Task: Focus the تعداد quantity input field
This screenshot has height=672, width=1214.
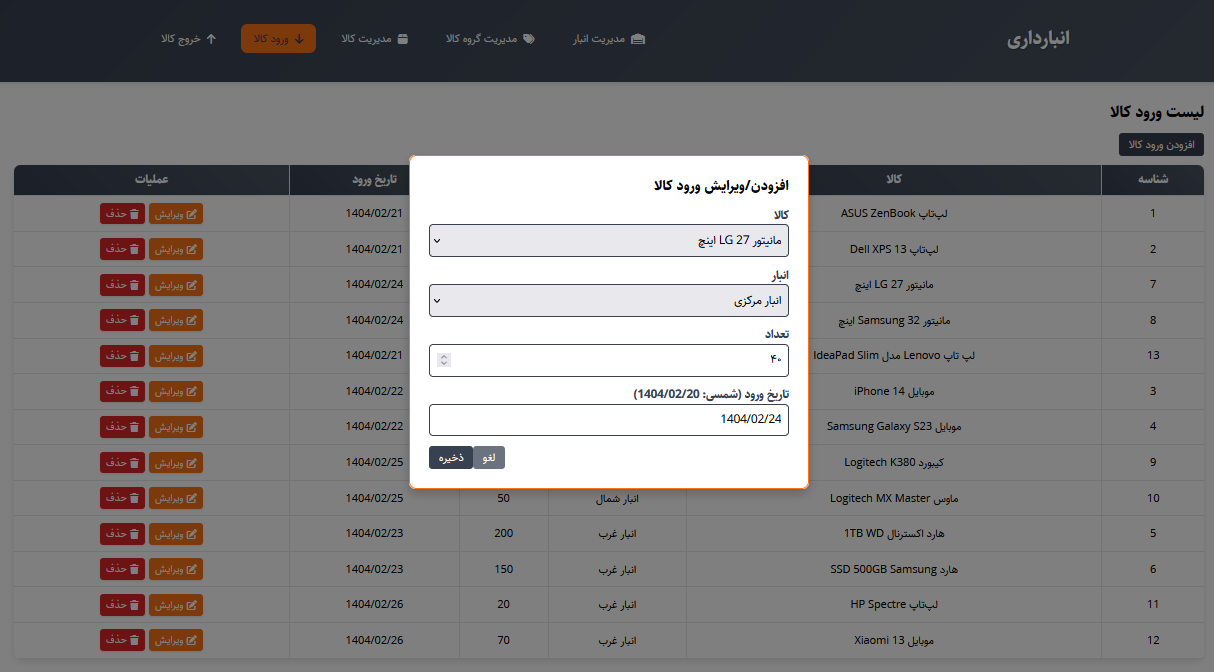Action: point(620,360)
